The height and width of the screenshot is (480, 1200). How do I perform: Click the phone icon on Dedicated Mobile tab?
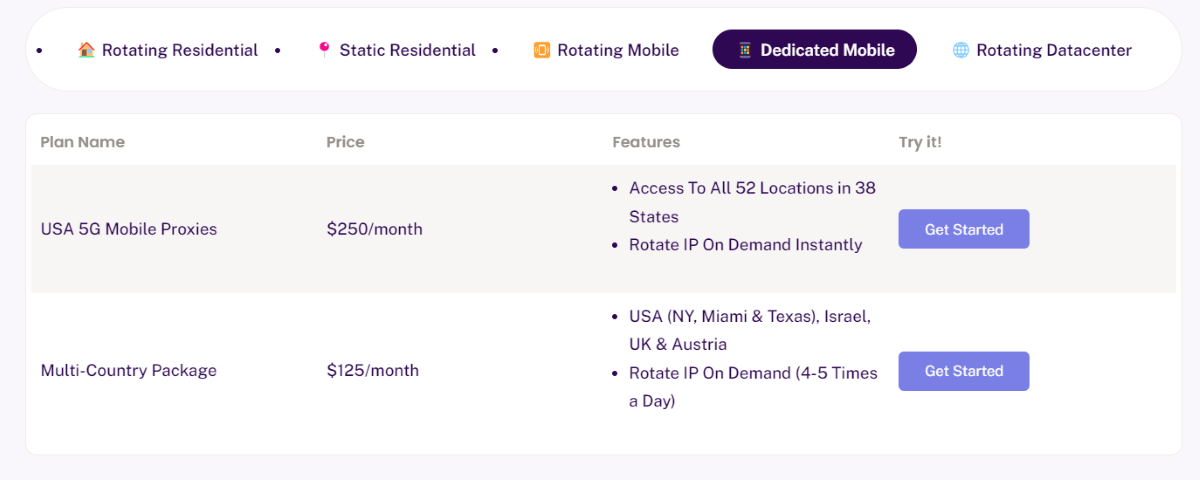(x=744, y=50)
